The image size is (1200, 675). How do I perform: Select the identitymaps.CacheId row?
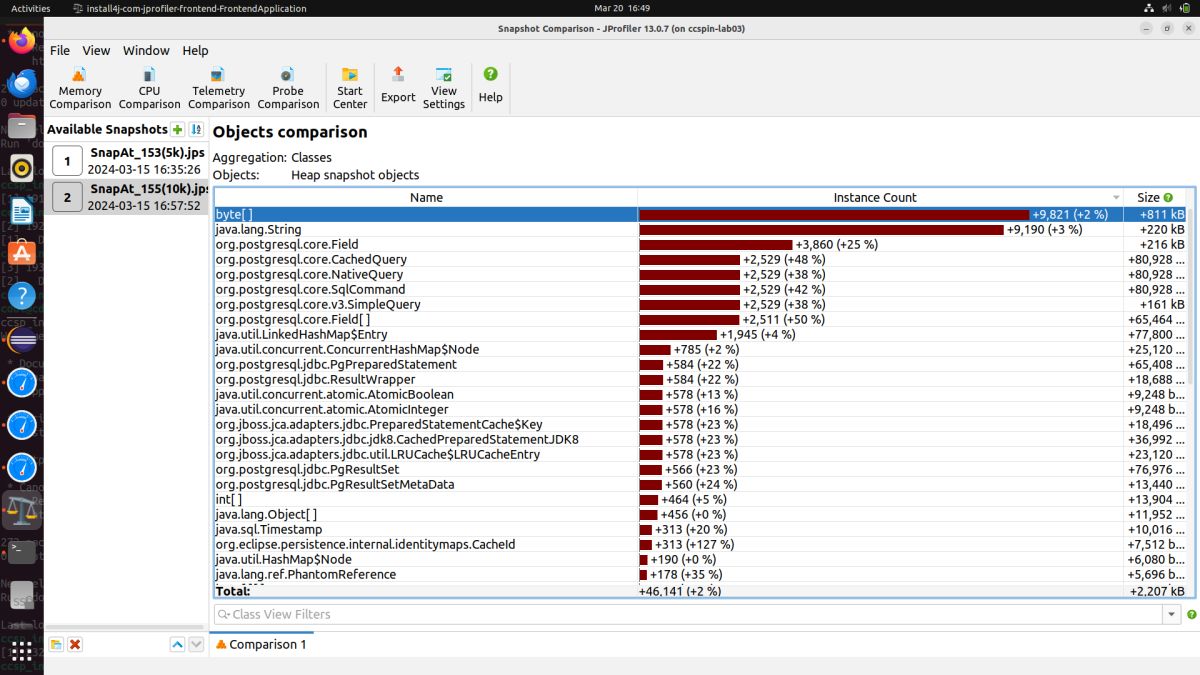click(x=700, y=544)
